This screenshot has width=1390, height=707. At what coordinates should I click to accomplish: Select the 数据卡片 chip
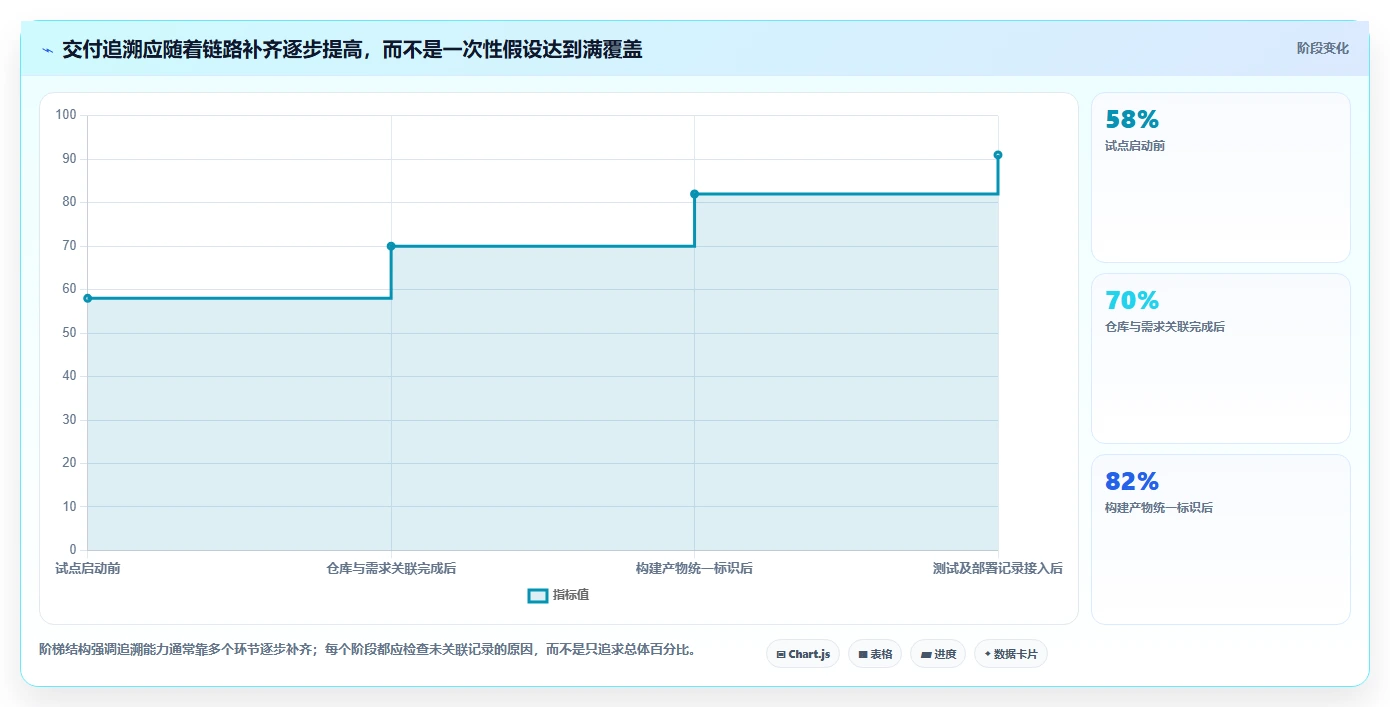(1011, 654)
